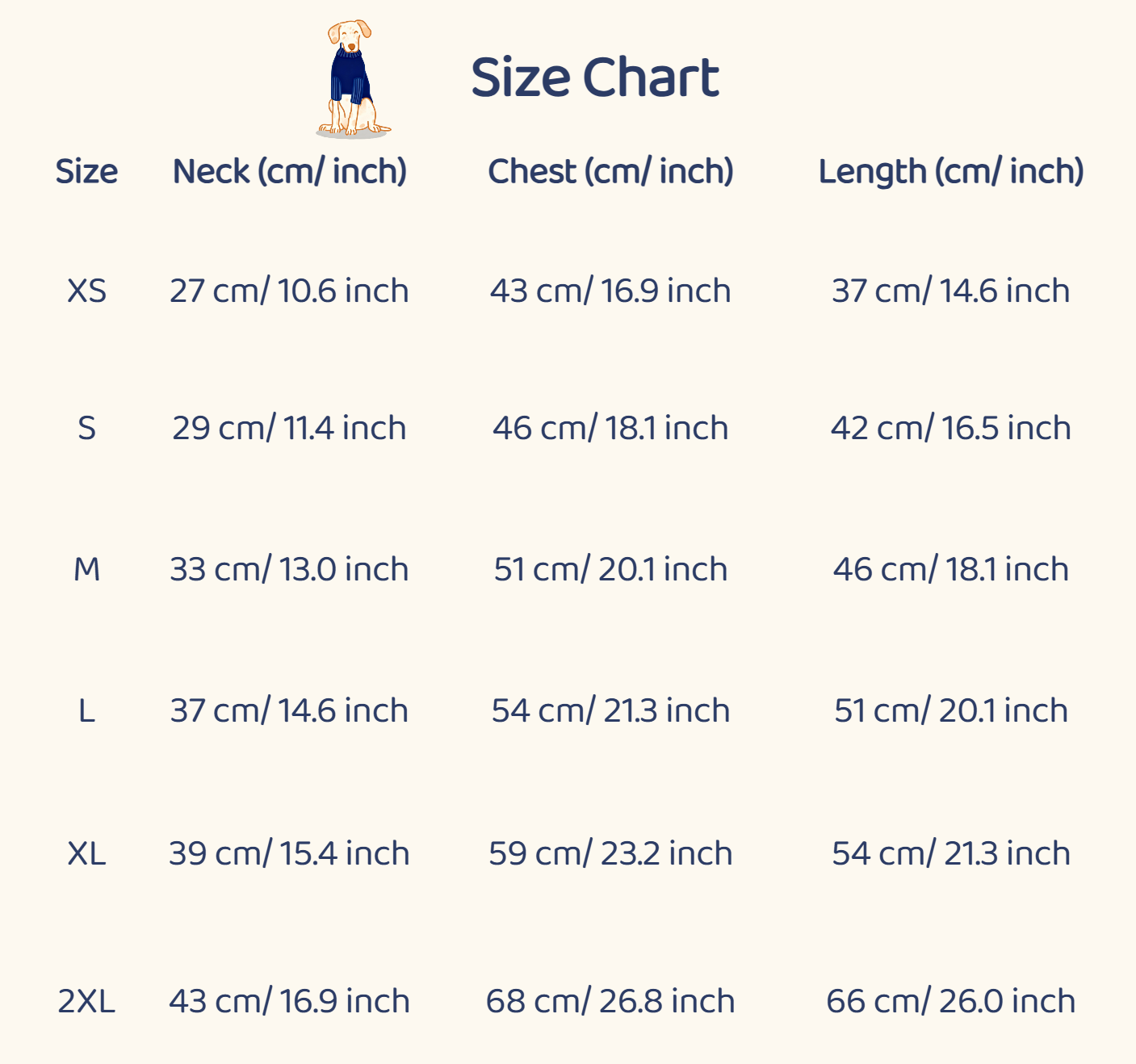Pick the L size label
Screen dimensions: 1136x1064
pyautogui.click(x=86, y=710)
